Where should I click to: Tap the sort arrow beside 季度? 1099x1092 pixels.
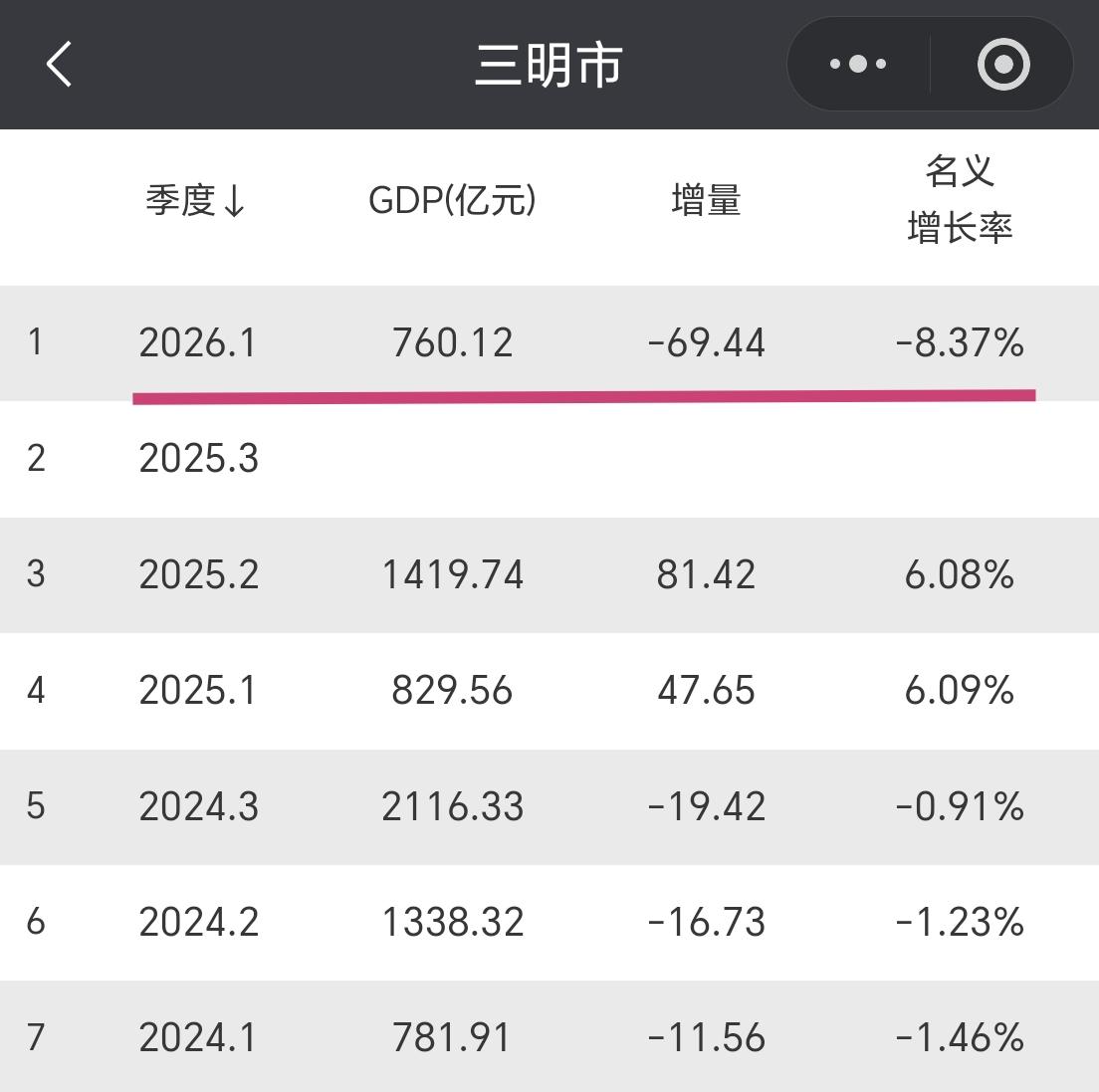point(236,202)
